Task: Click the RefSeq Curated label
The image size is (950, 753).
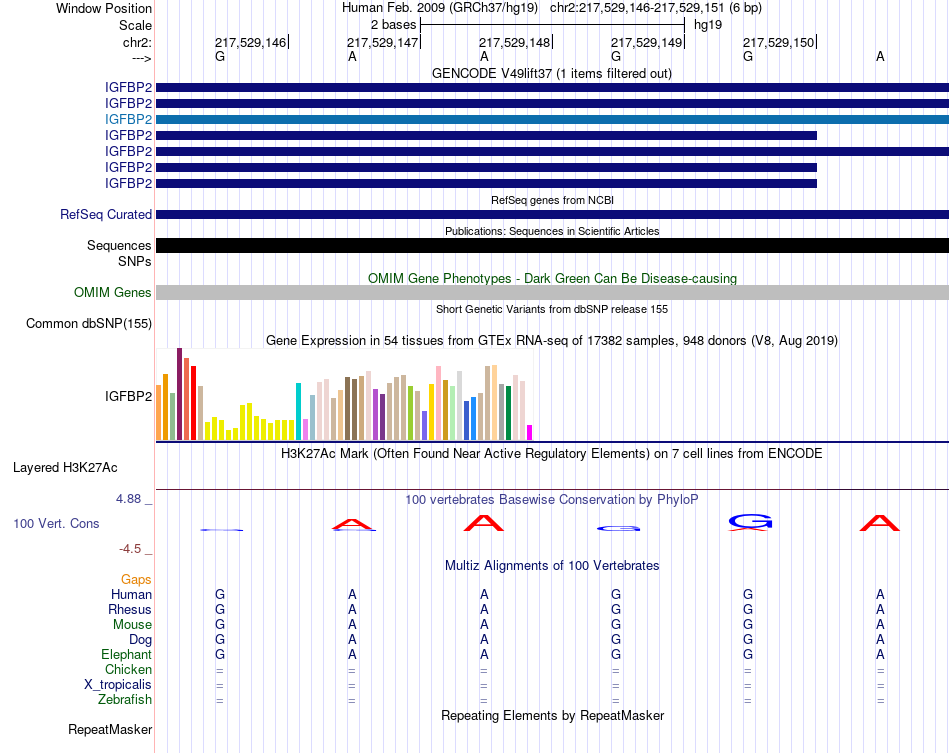Action: pos(105,214)
